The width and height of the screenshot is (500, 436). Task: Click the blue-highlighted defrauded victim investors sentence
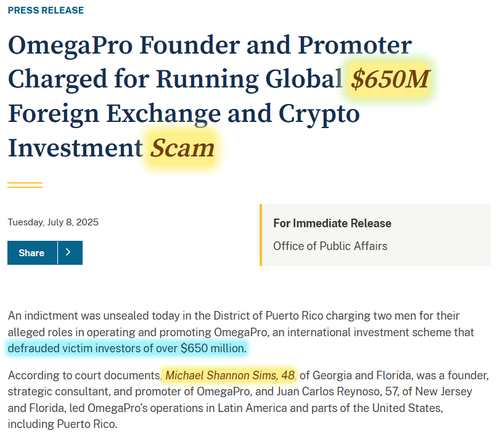(x=127, y=348)
